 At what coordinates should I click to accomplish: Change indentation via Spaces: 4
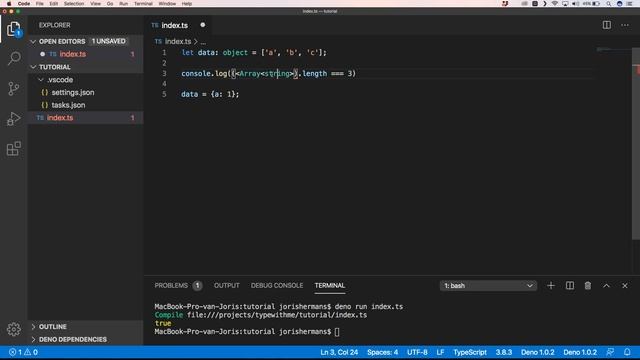pyautogui.click(x=382, y=352)
